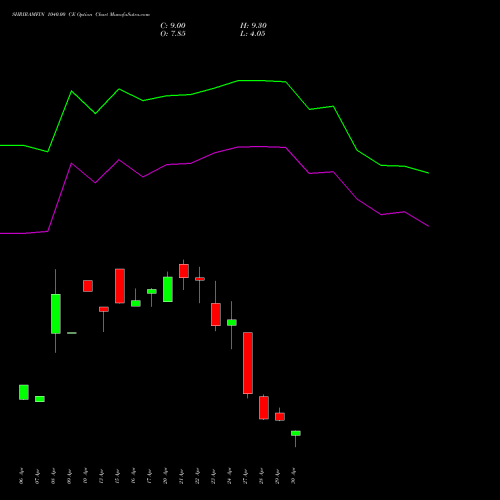
Task: Select the low value L: 4.05
Action: (253, 34)
